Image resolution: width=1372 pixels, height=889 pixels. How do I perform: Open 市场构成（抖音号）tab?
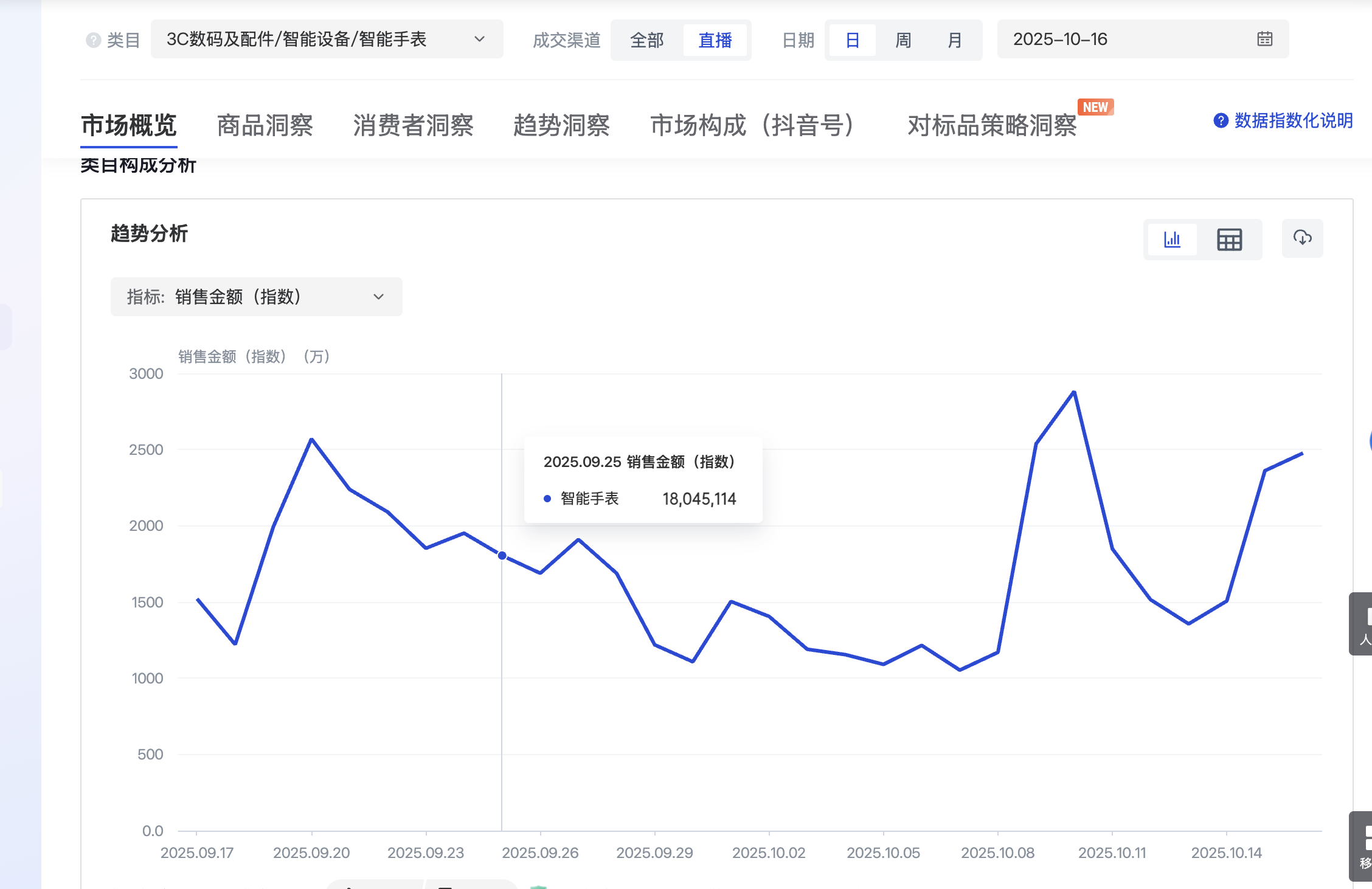pyautogui.click(x=754, y=125)
